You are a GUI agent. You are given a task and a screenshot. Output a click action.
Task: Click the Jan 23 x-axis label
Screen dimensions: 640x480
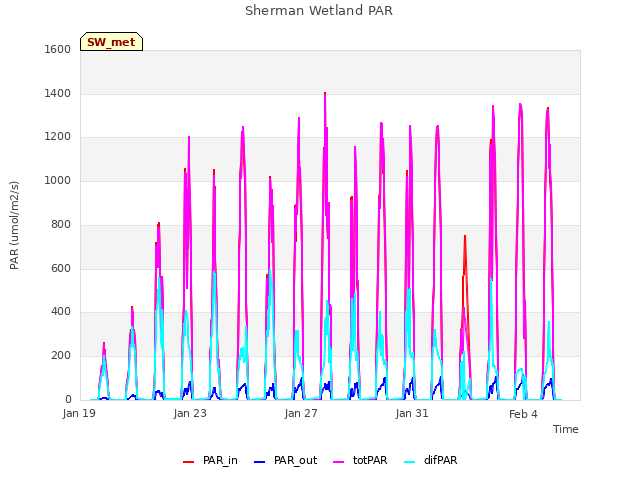coord(190,413)
